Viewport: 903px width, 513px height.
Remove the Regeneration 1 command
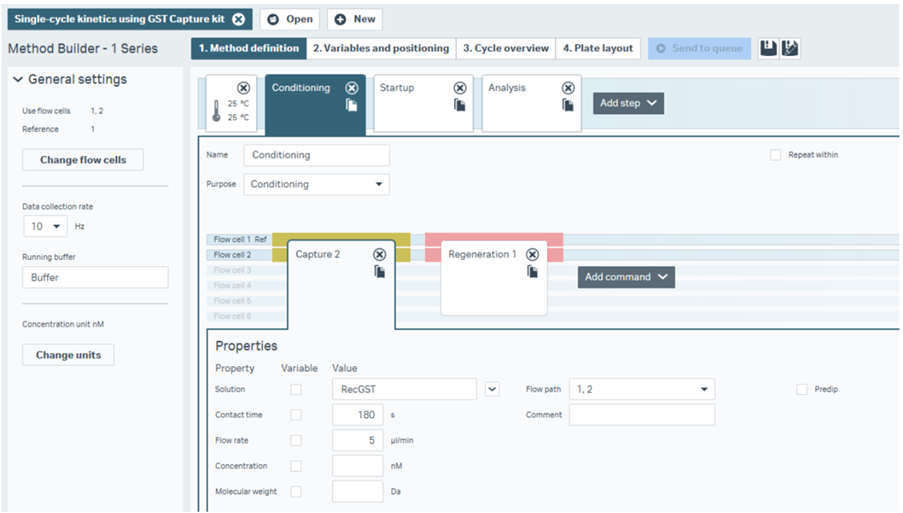[x=532, y=254]
